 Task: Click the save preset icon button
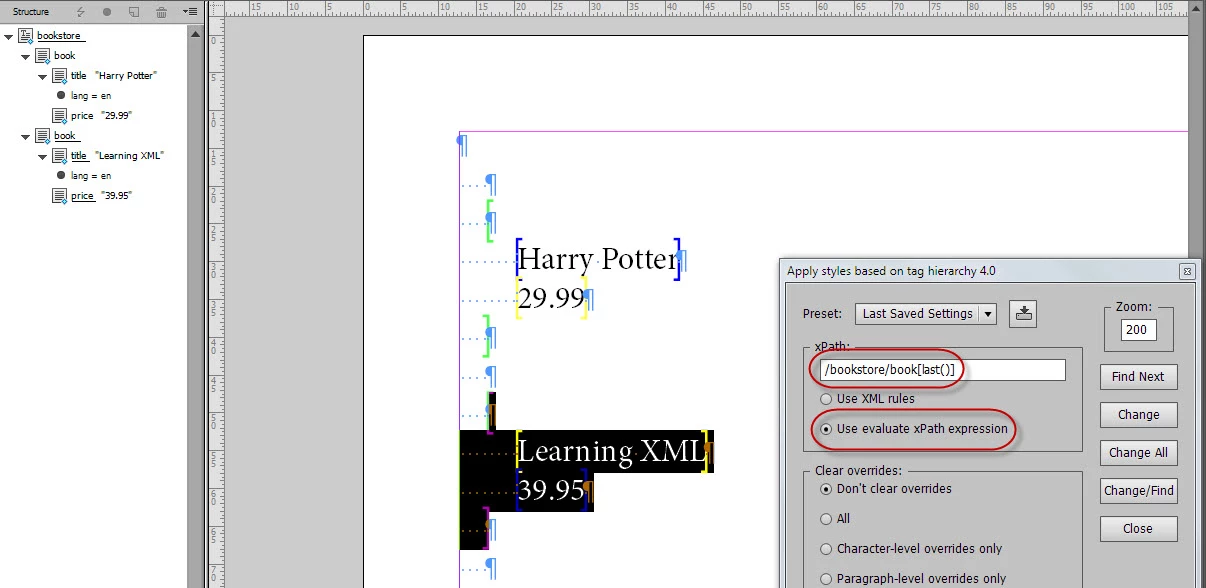(x=1023, y=313)
